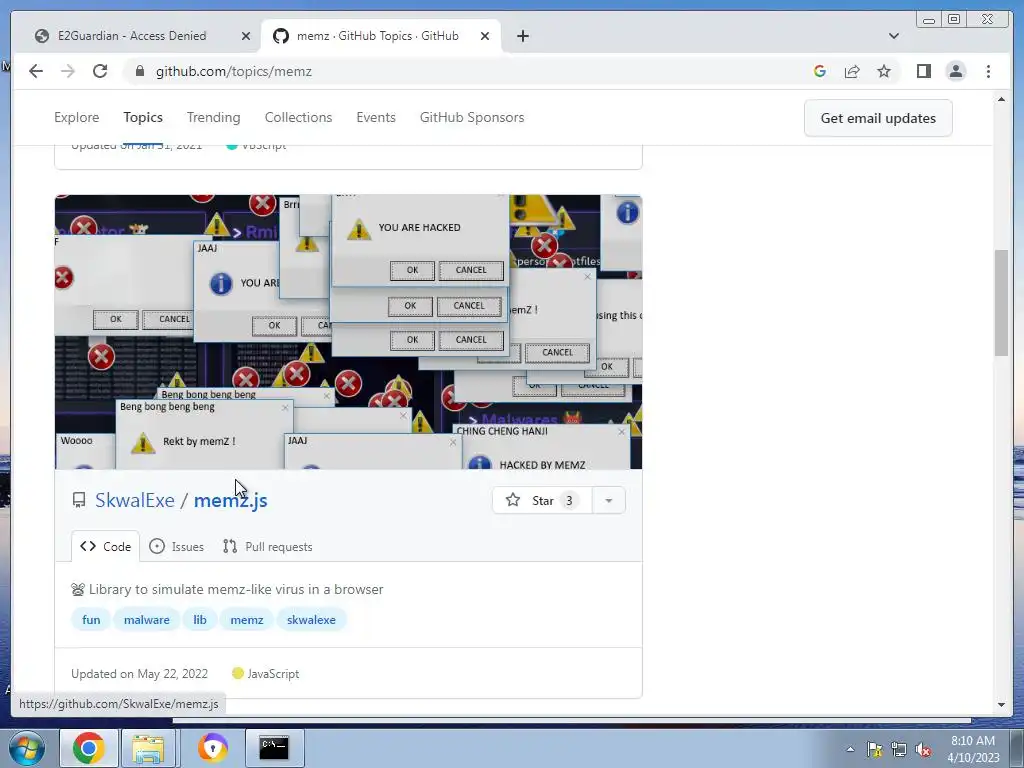1024x768 pixels.
Task: Click the muted volume tray icon
Action: pyautogui.click(x=923, y=749)
